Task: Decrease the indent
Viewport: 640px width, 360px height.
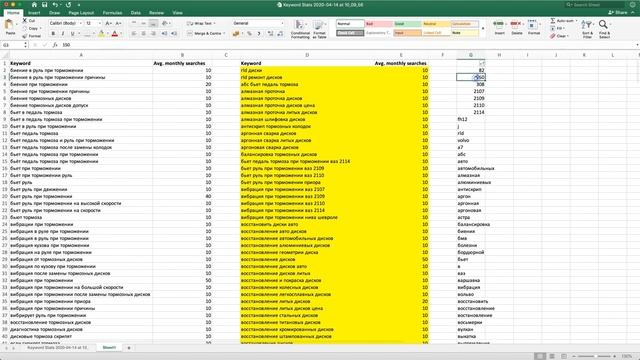Action: [x=164, y=34]
